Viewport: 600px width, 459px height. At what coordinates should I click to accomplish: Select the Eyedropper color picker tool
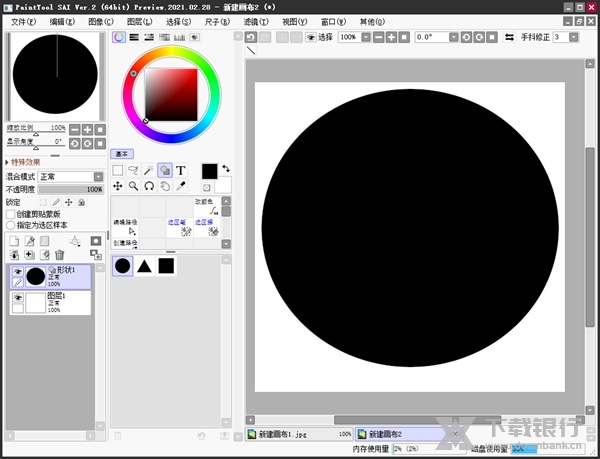[x=181, y=186]
